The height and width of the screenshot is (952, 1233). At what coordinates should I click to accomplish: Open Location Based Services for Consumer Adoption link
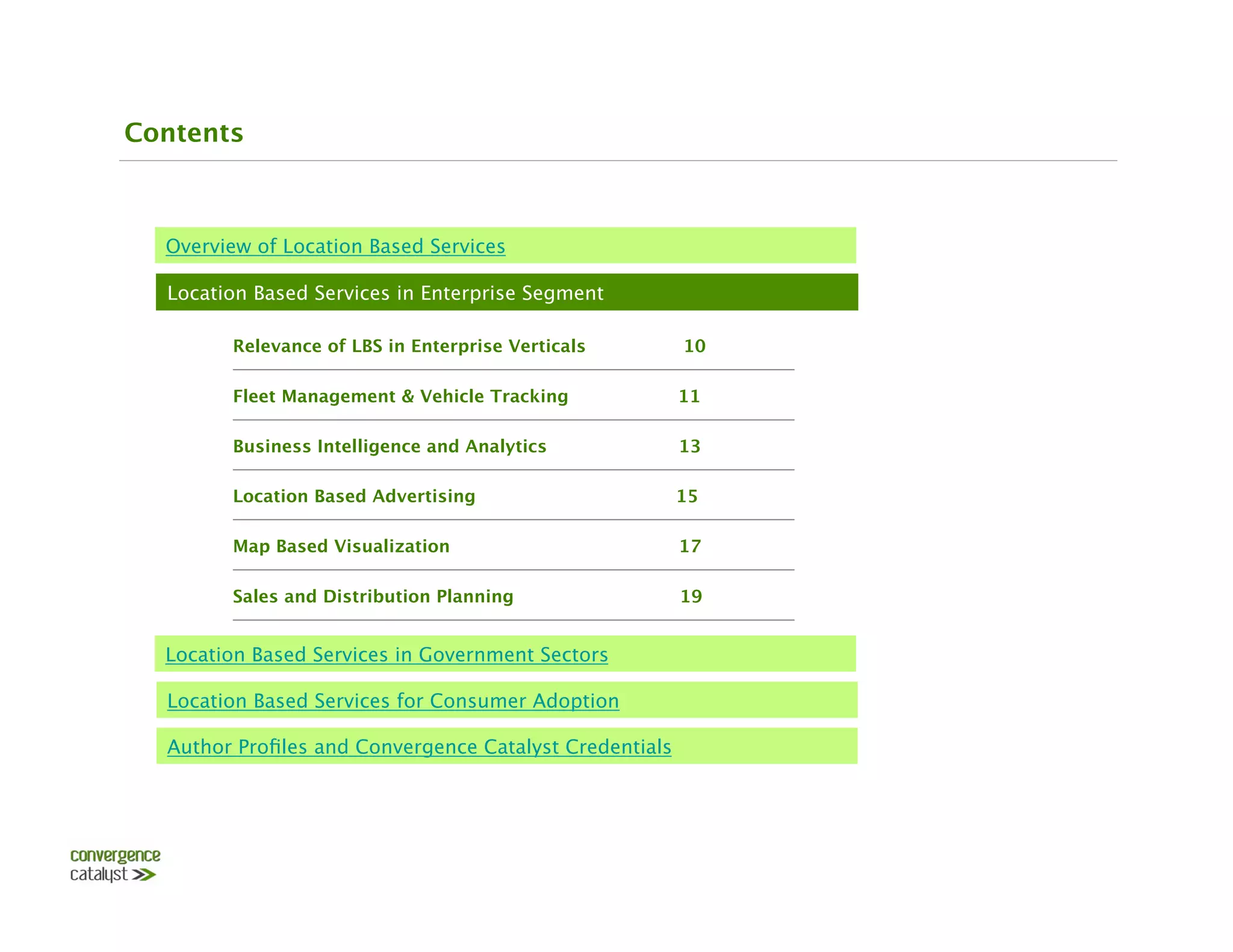pyautogui.click(x=393, y=700)
